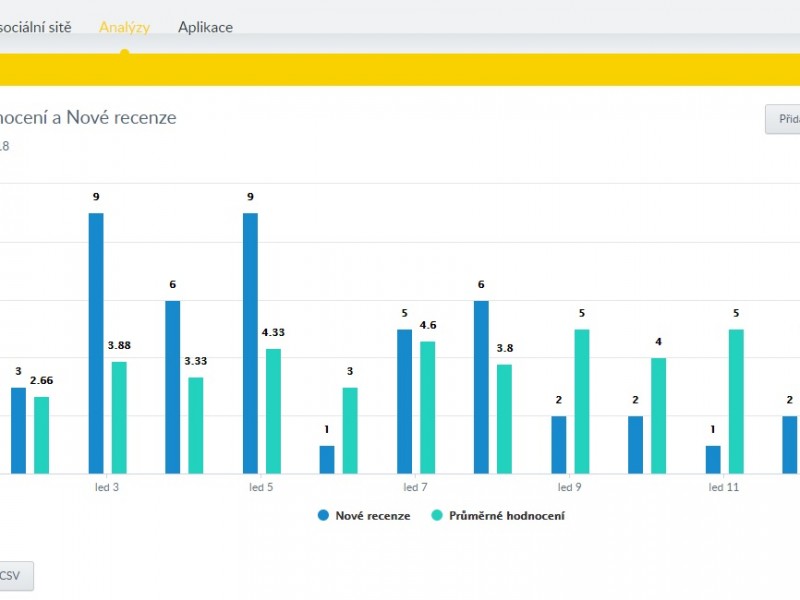
Task: Select the teal bar labeled 3.88
Action: click(x=119, y=417)
